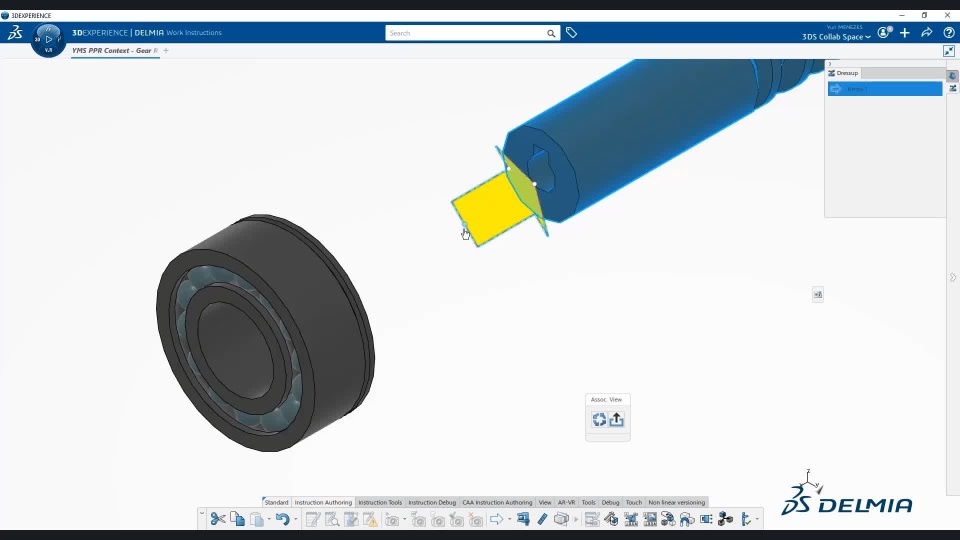The width and height of the screenshot is (960, 540).
Task: Click the magnifier search button
Action: [x=551, y=33]
